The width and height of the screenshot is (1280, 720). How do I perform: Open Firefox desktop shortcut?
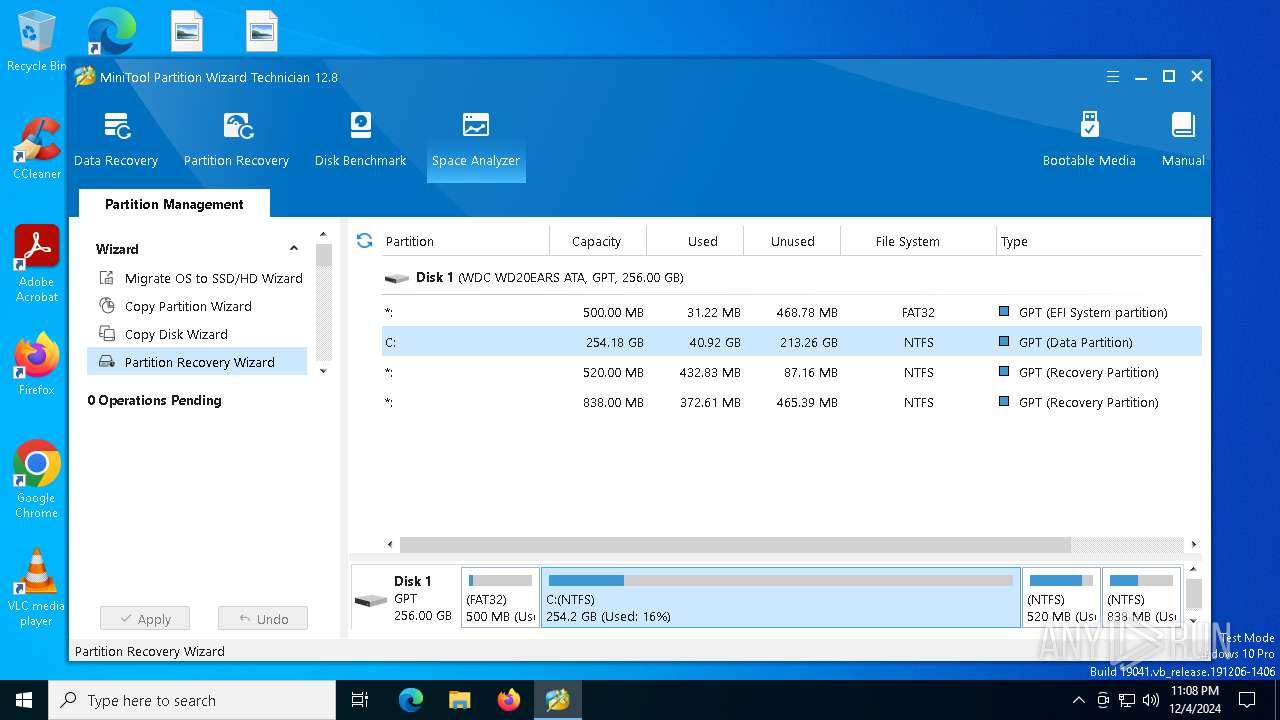pos(37,364)
